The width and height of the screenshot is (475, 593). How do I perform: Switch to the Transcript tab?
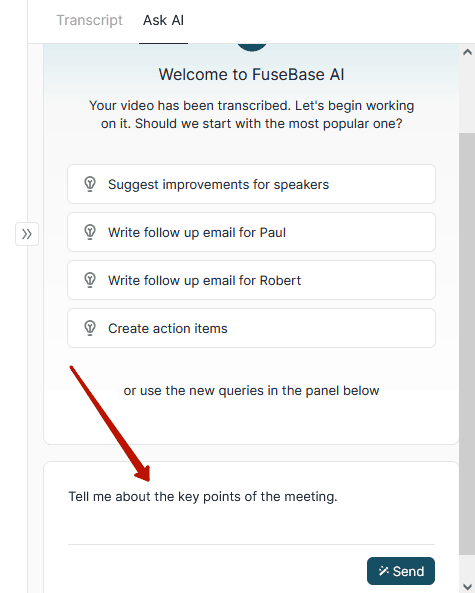pos(89,20)
